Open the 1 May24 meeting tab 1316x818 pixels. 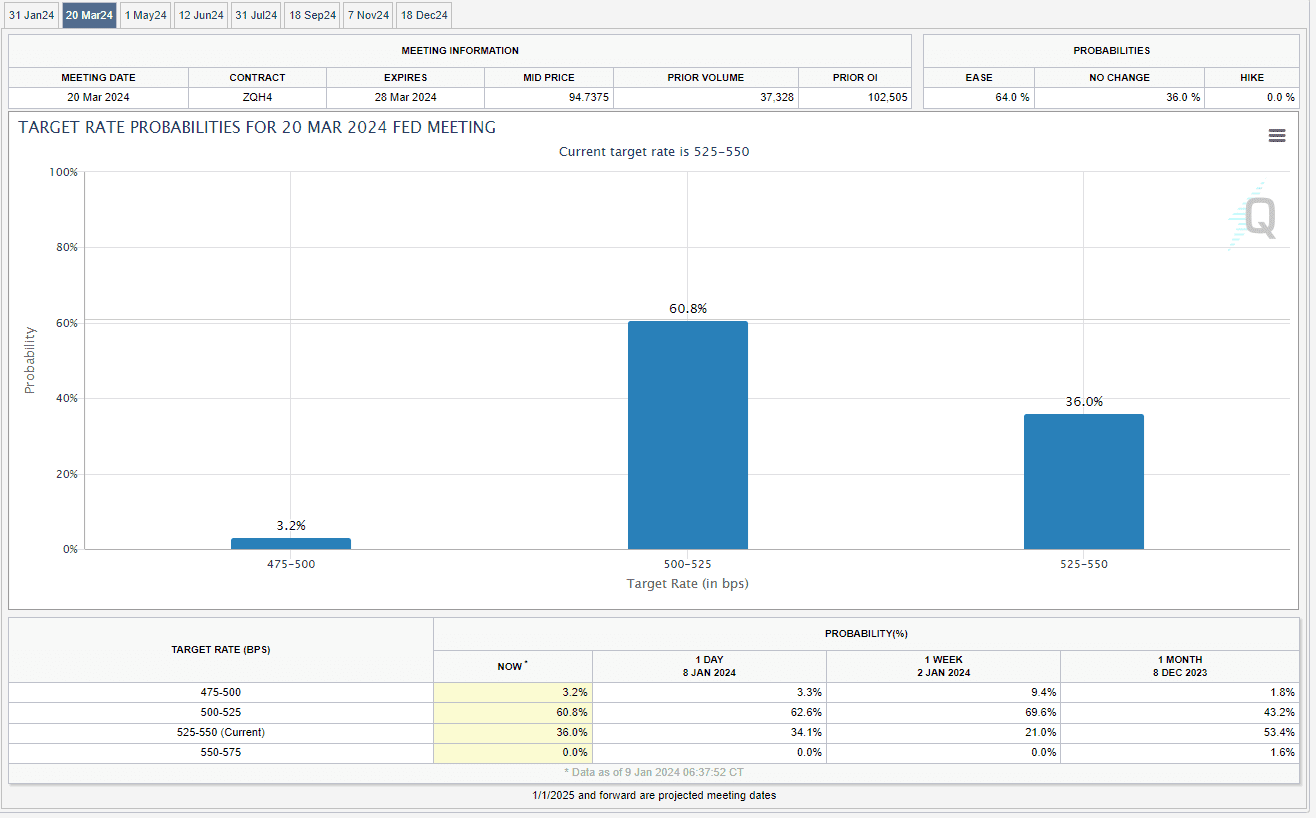click(x=145, y=15)
